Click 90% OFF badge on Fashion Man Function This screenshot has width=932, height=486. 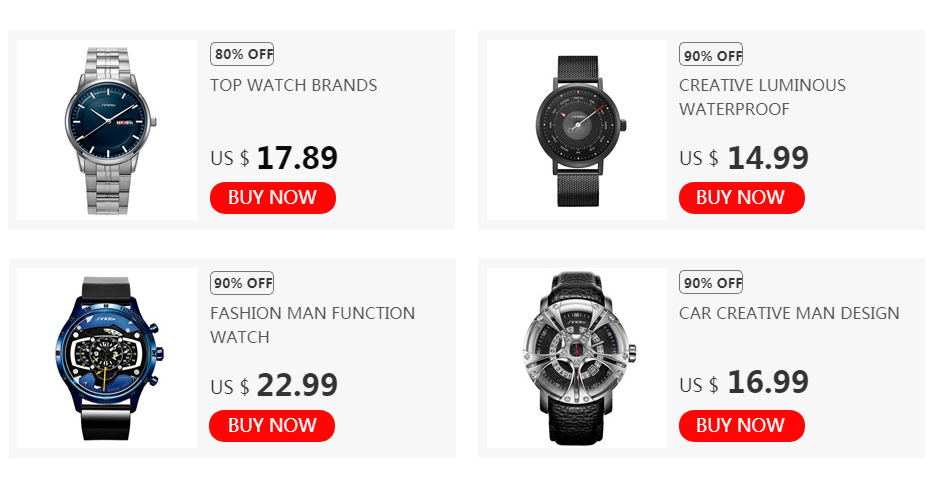click(x=242, y=283)
